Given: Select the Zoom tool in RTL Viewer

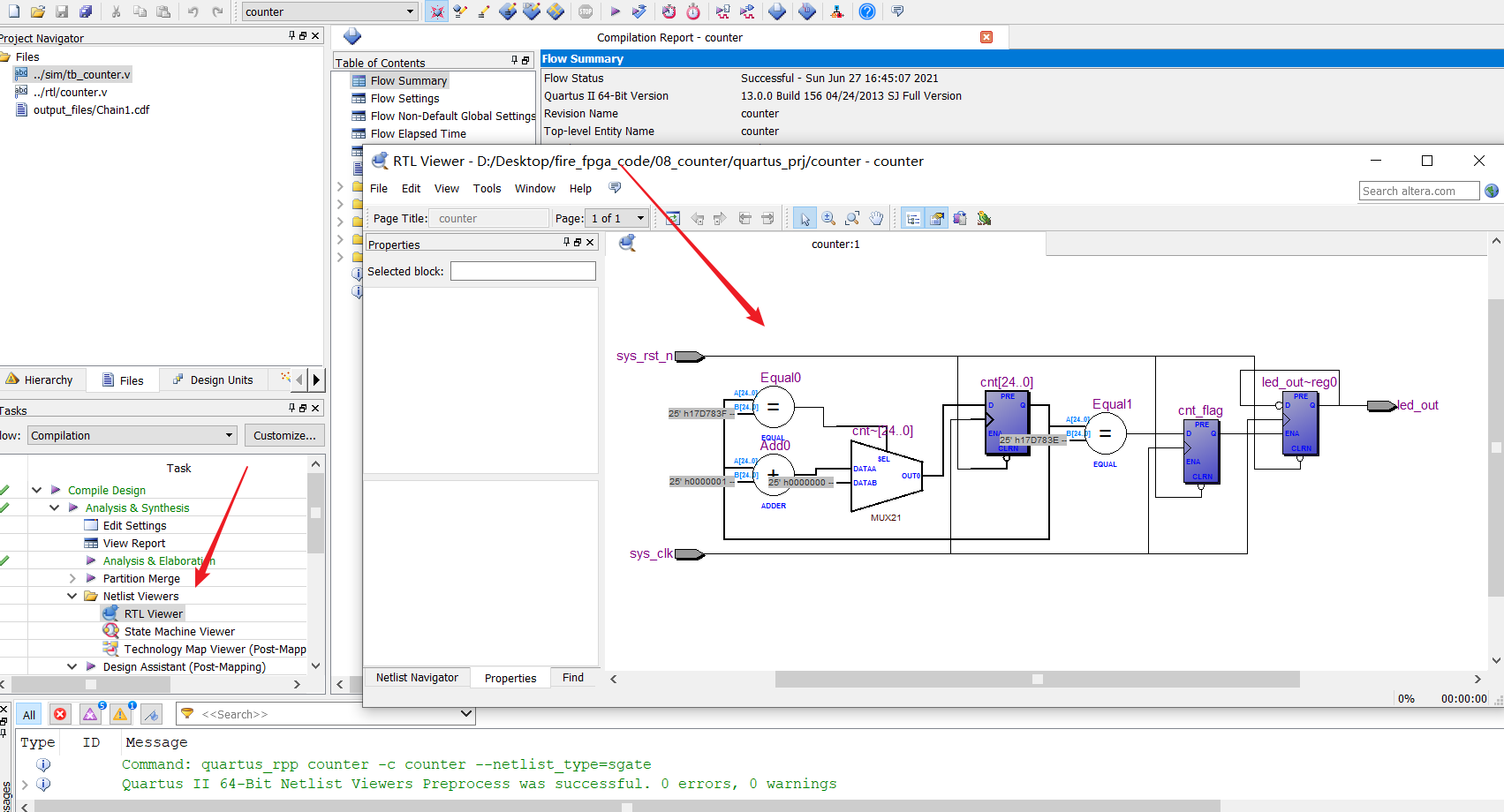Looking at the screenshot, I should click(x=828, y=218).
